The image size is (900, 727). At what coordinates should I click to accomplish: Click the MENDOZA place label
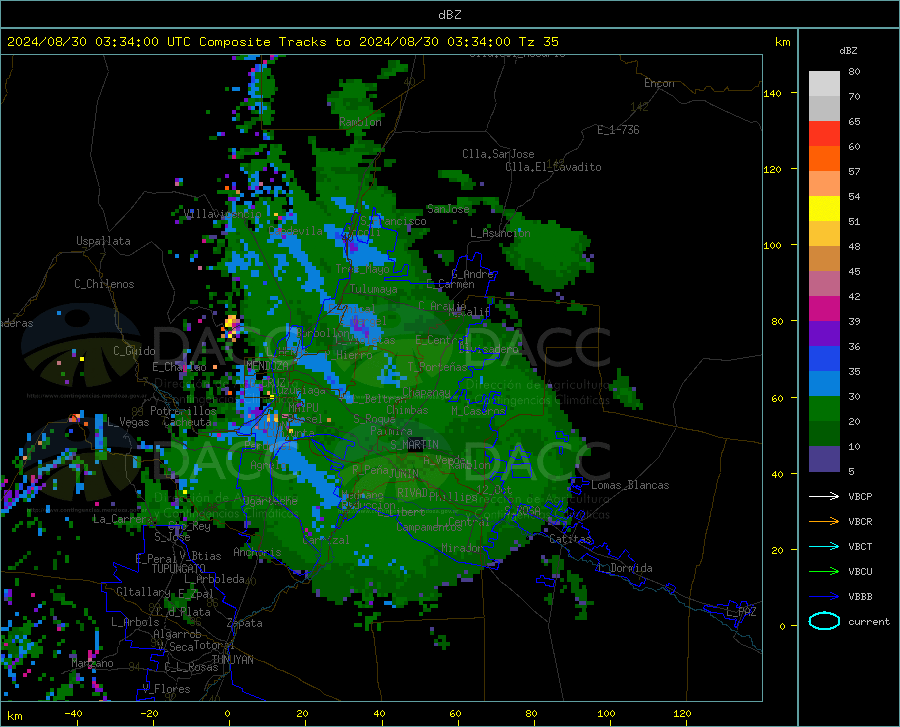point(267,366)
